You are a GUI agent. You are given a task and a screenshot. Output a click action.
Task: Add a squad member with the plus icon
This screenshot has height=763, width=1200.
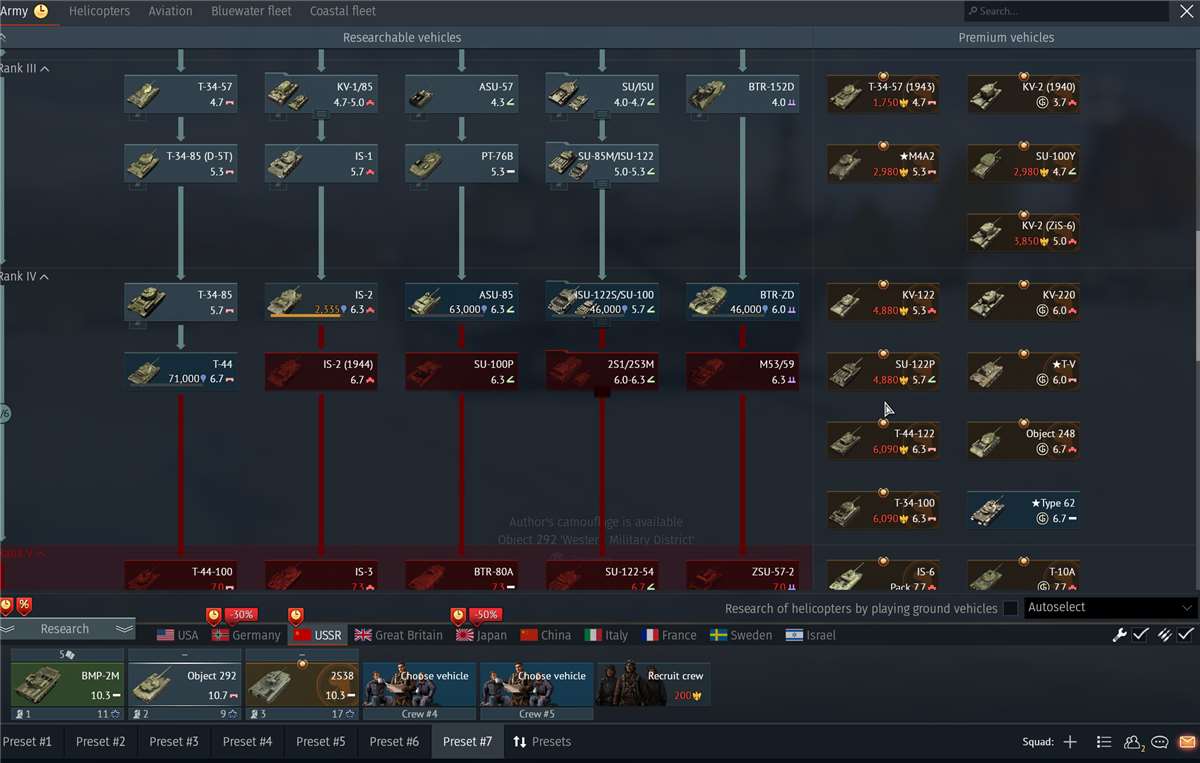(x=1070, y=742)
